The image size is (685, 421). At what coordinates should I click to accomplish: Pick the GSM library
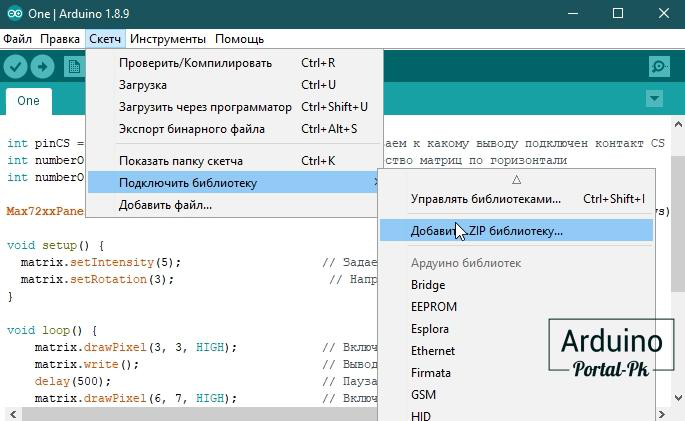[x=516, y=395]
